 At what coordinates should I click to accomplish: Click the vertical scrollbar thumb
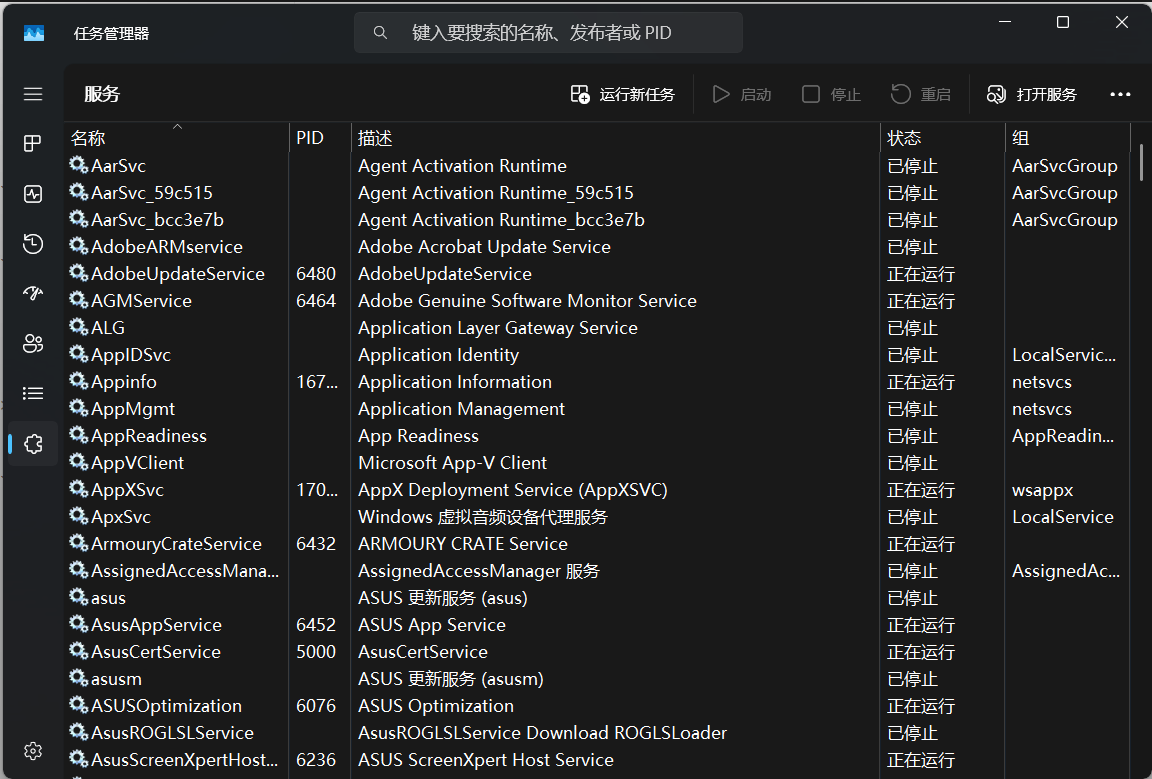[x=1141, y=162]
